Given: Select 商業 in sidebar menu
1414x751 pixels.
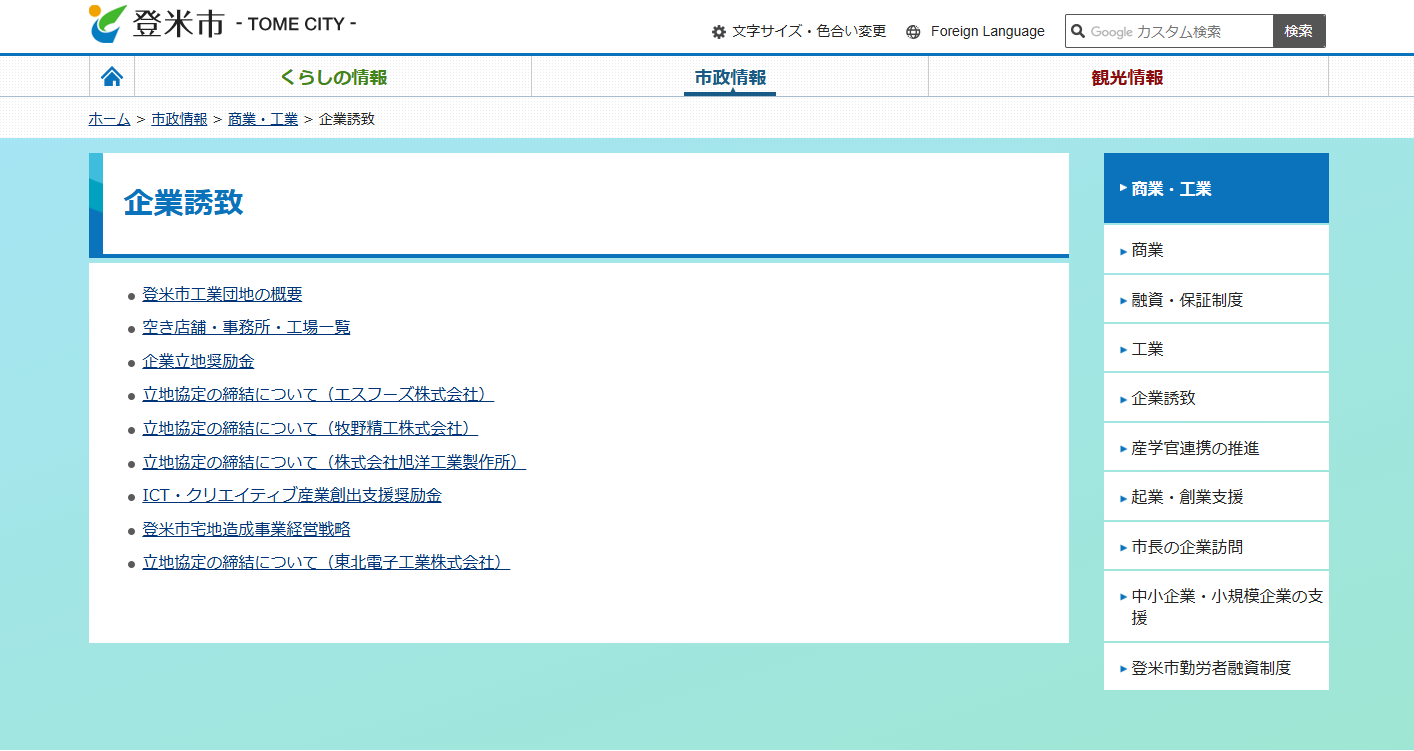Looking at the screenshot, I should coord(1216,250).
